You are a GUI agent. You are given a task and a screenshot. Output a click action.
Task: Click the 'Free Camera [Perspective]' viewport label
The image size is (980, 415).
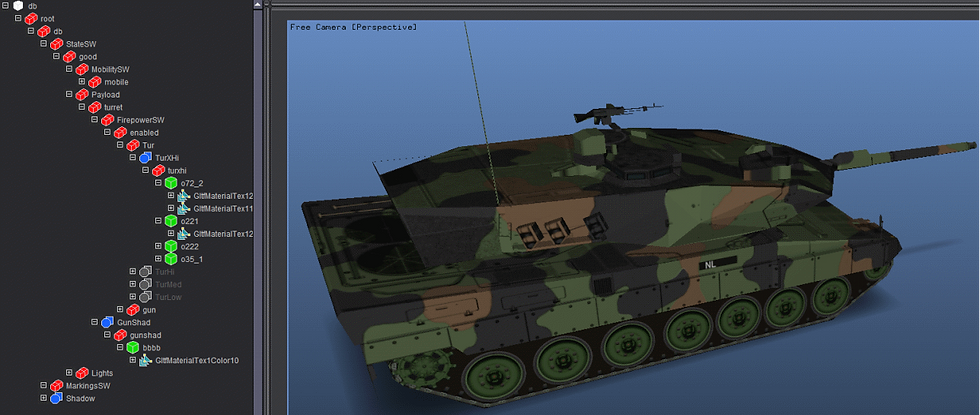pyautogui.click(x=353, y=27)
